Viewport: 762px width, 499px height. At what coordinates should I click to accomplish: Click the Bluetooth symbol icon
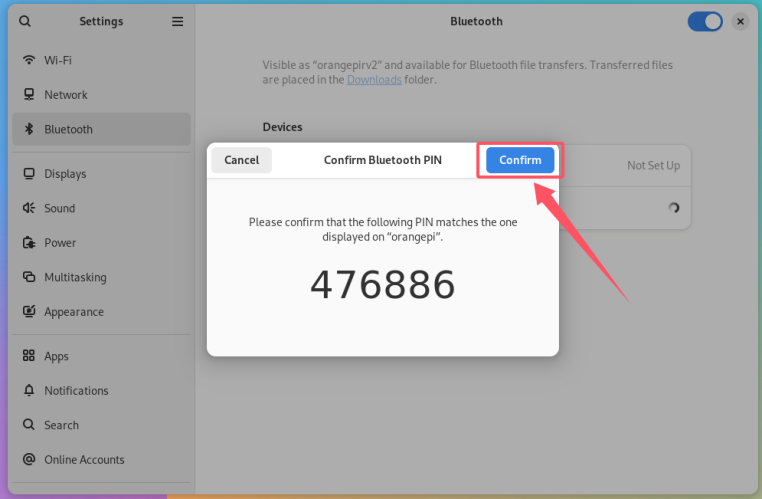[x=29, y=129]
